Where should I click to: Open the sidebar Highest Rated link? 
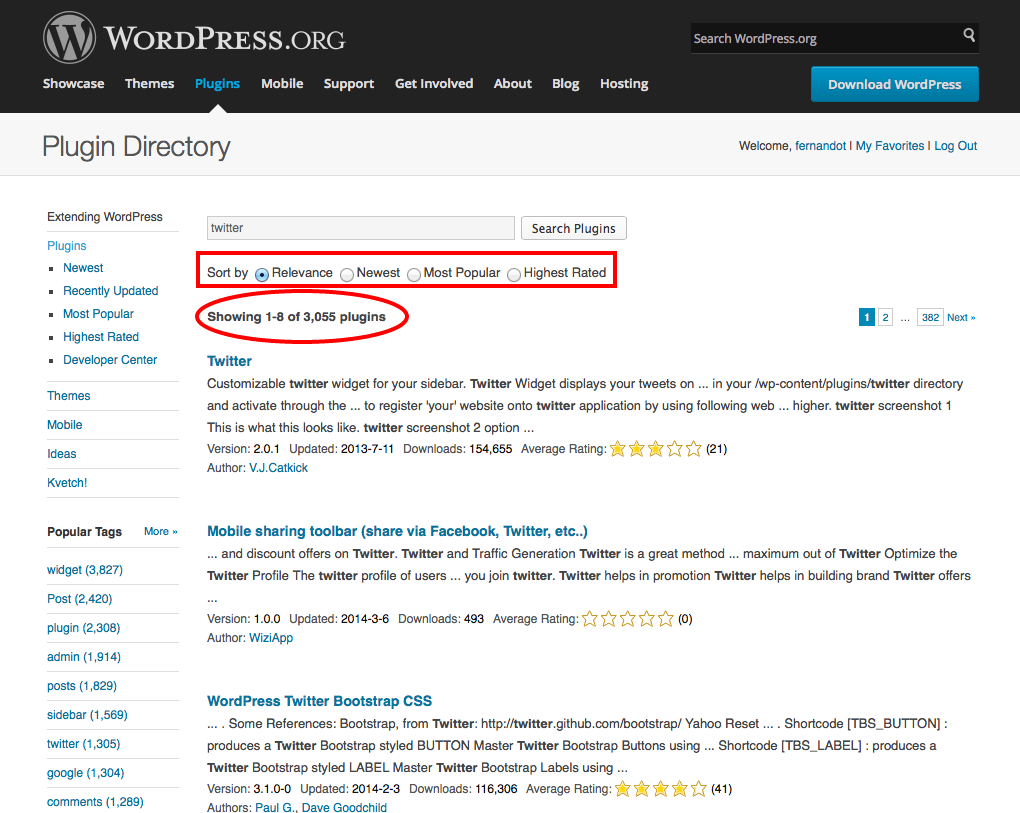pos(101,337)
